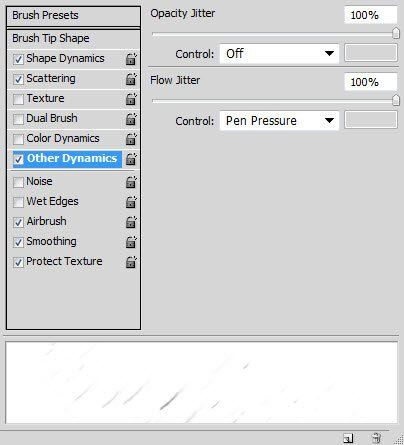Screen dimensions: 404x445
Task: Open the Brush Presets section
Action: click(73, 15)
